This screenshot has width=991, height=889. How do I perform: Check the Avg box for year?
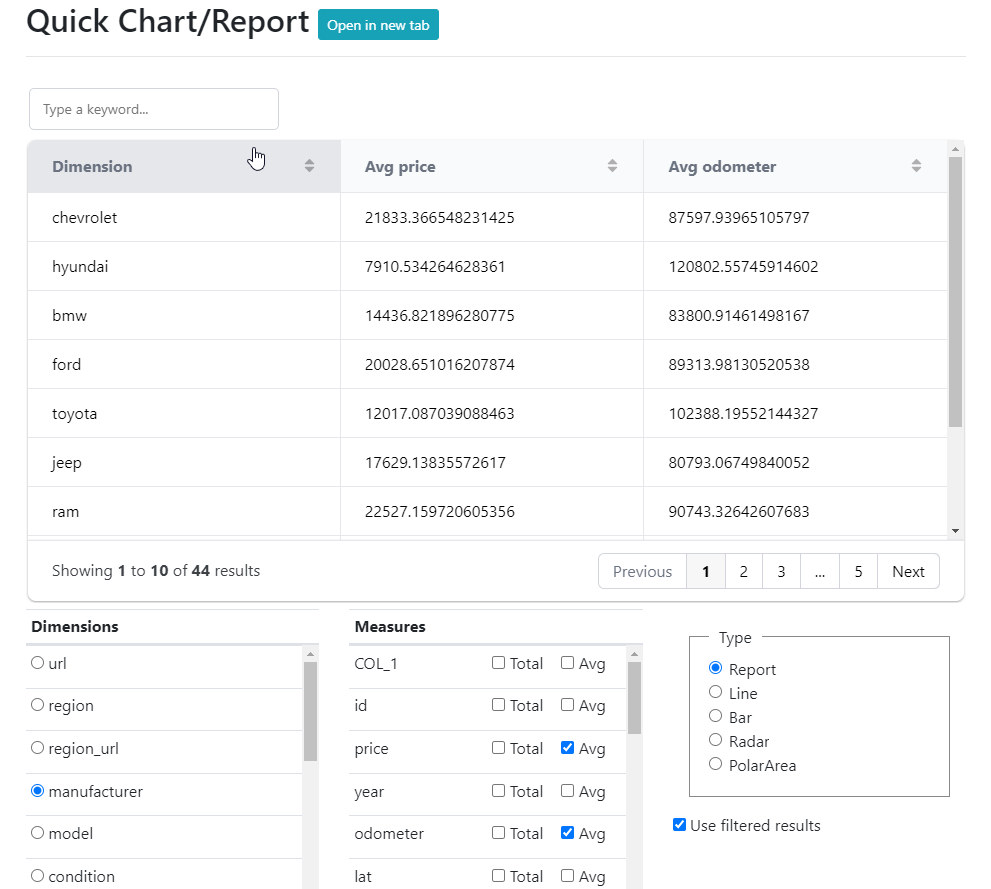pyautogui.click(x=567, y=791)
